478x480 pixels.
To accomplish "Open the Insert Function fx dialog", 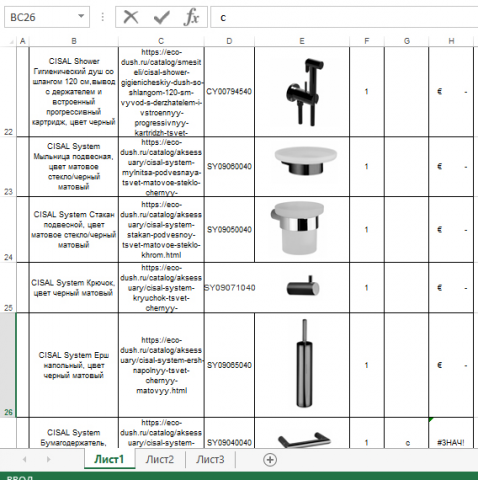I will (191, 17).
